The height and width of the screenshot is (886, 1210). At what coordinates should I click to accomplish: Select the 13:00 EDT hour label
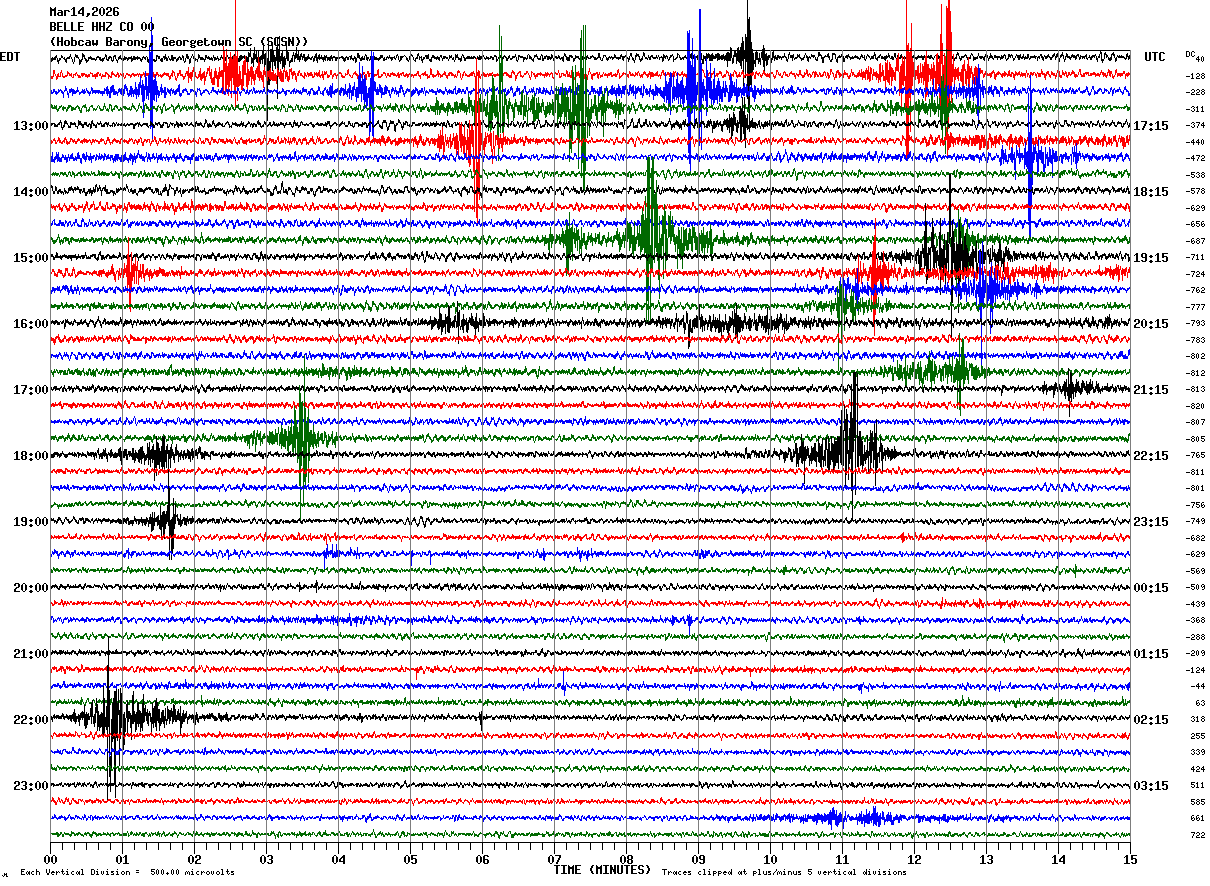tap(31, 125)
